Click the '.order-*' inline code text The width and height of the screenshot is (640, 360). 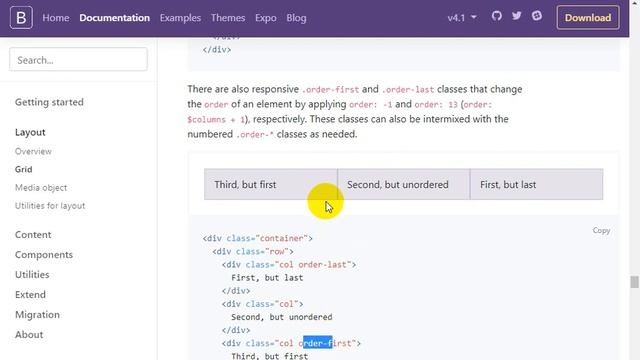coord(255,135)
